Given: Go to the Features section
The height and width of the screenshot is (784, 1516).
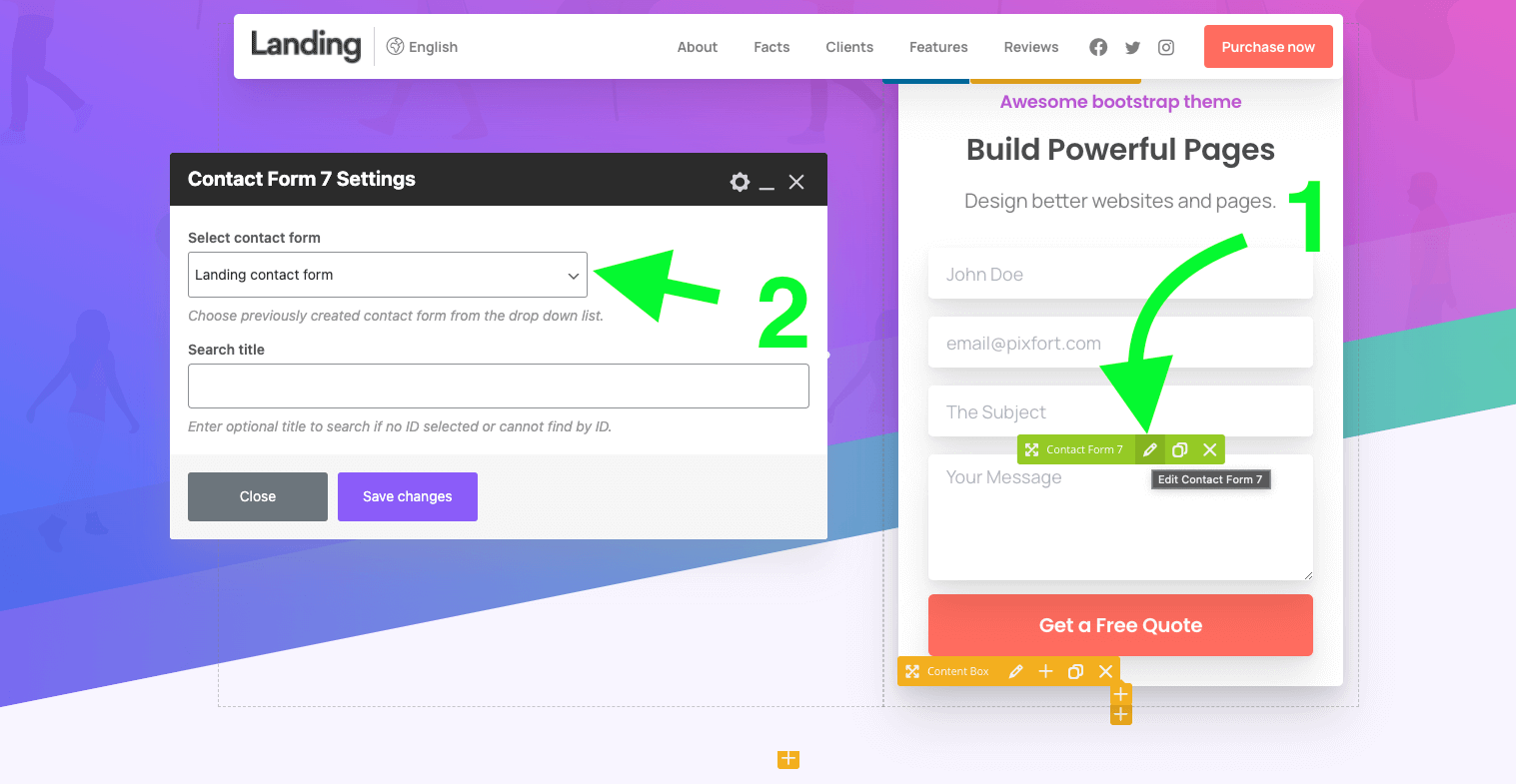Looking at the screenshot, I should click(x=938, y=47).
